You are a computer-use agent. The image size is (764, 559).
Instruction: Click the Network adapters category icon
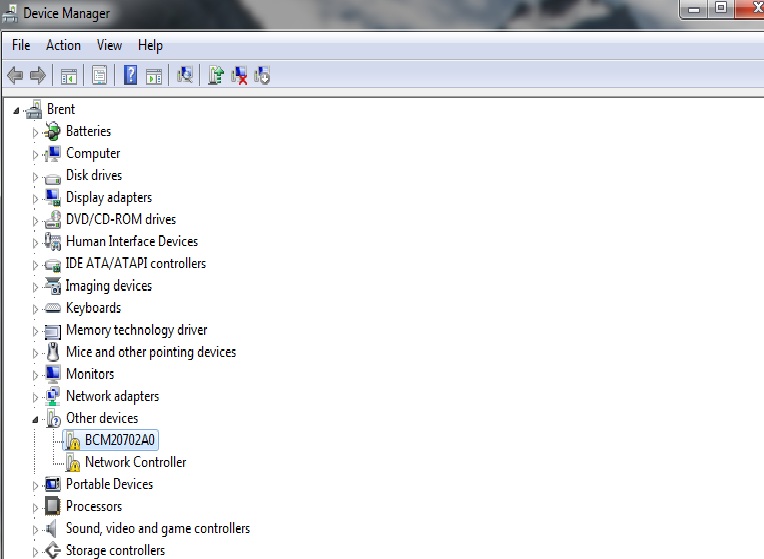[x=53, y=396]
